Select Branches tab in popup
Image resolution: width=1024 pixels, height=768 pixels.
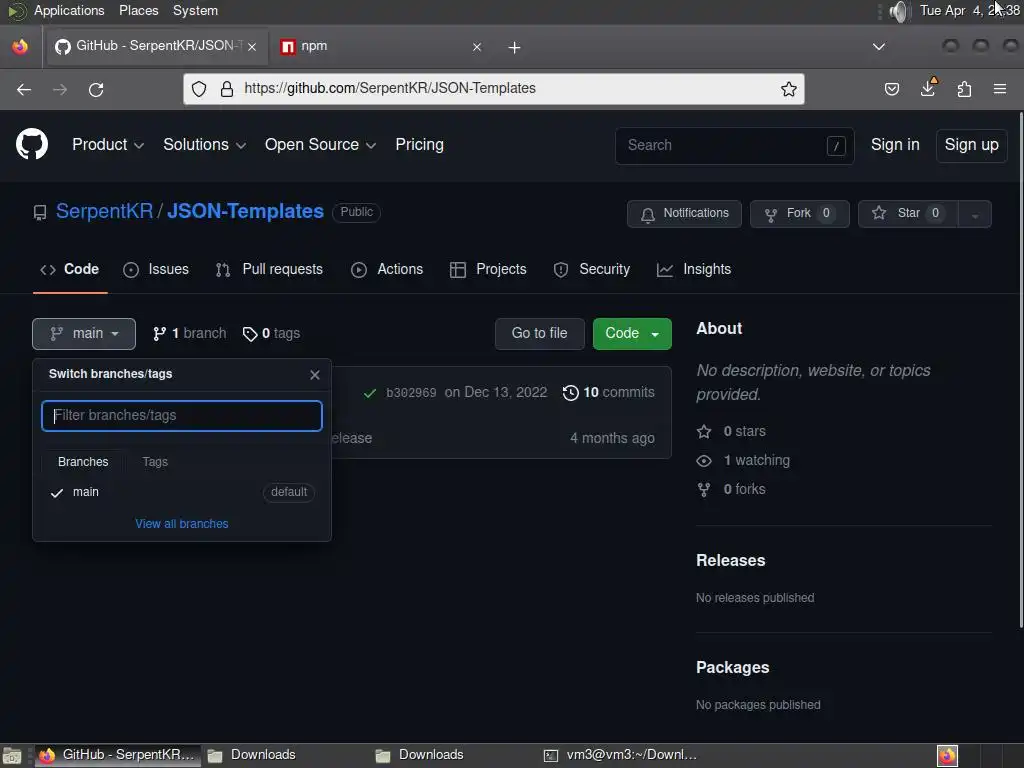tap(83, 462)
